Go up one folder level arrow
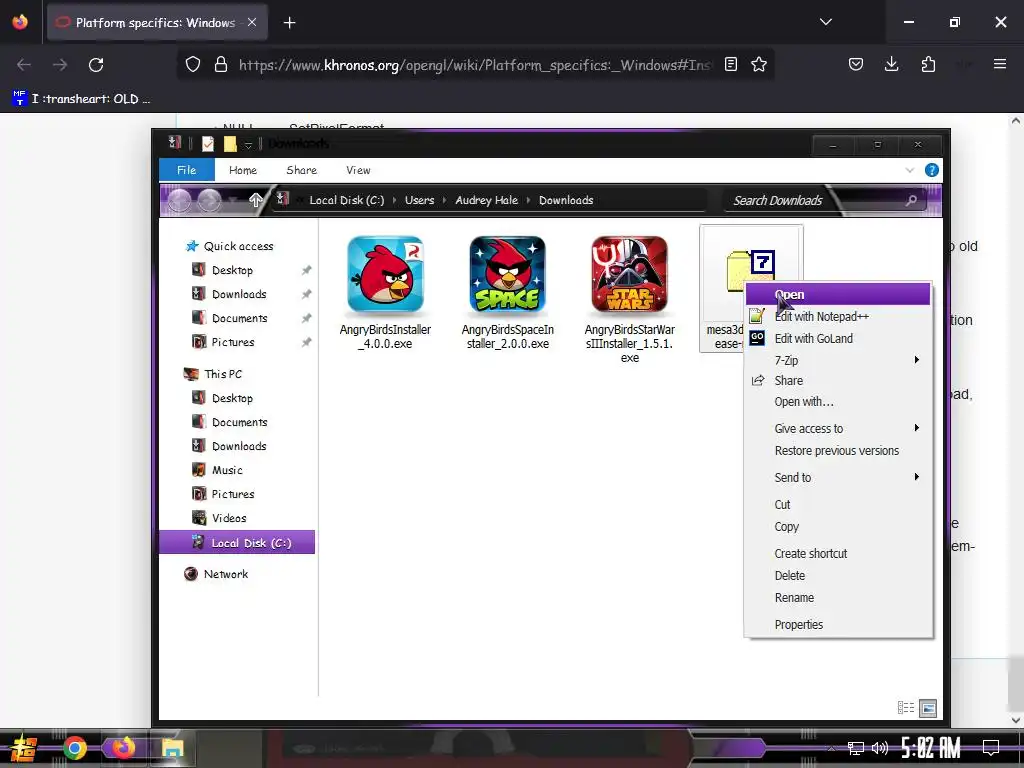 click(255, 200)
